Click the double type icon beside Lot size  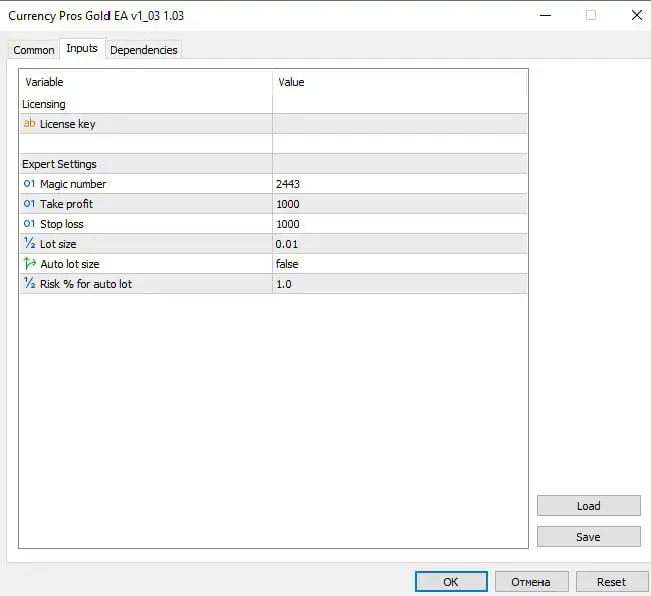coord(29,244)
